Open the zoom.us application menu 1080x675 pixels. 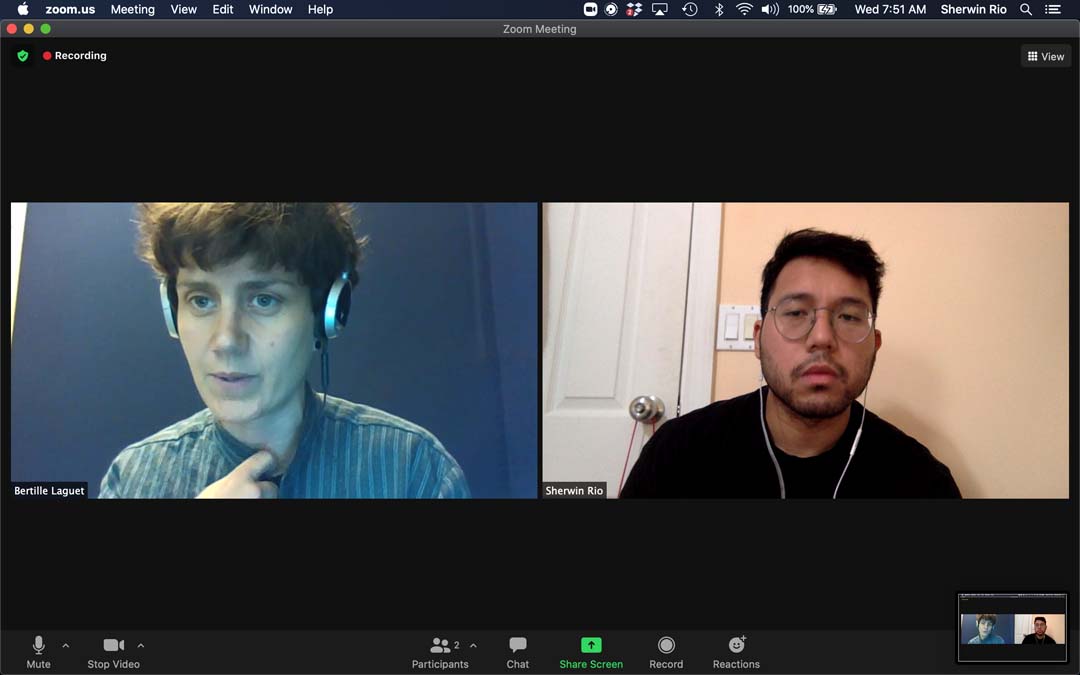click(x=70, y=9)
